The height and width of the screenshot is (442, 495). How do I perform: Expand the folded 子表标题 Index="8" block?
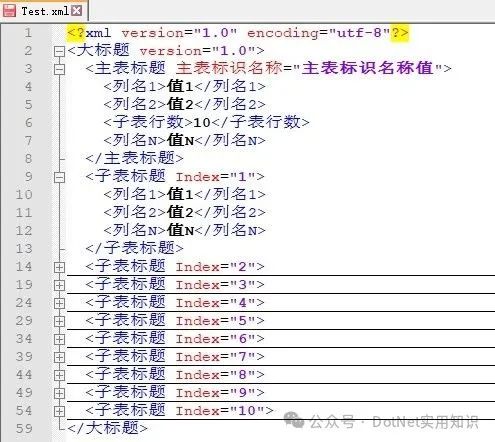[59, 375]
